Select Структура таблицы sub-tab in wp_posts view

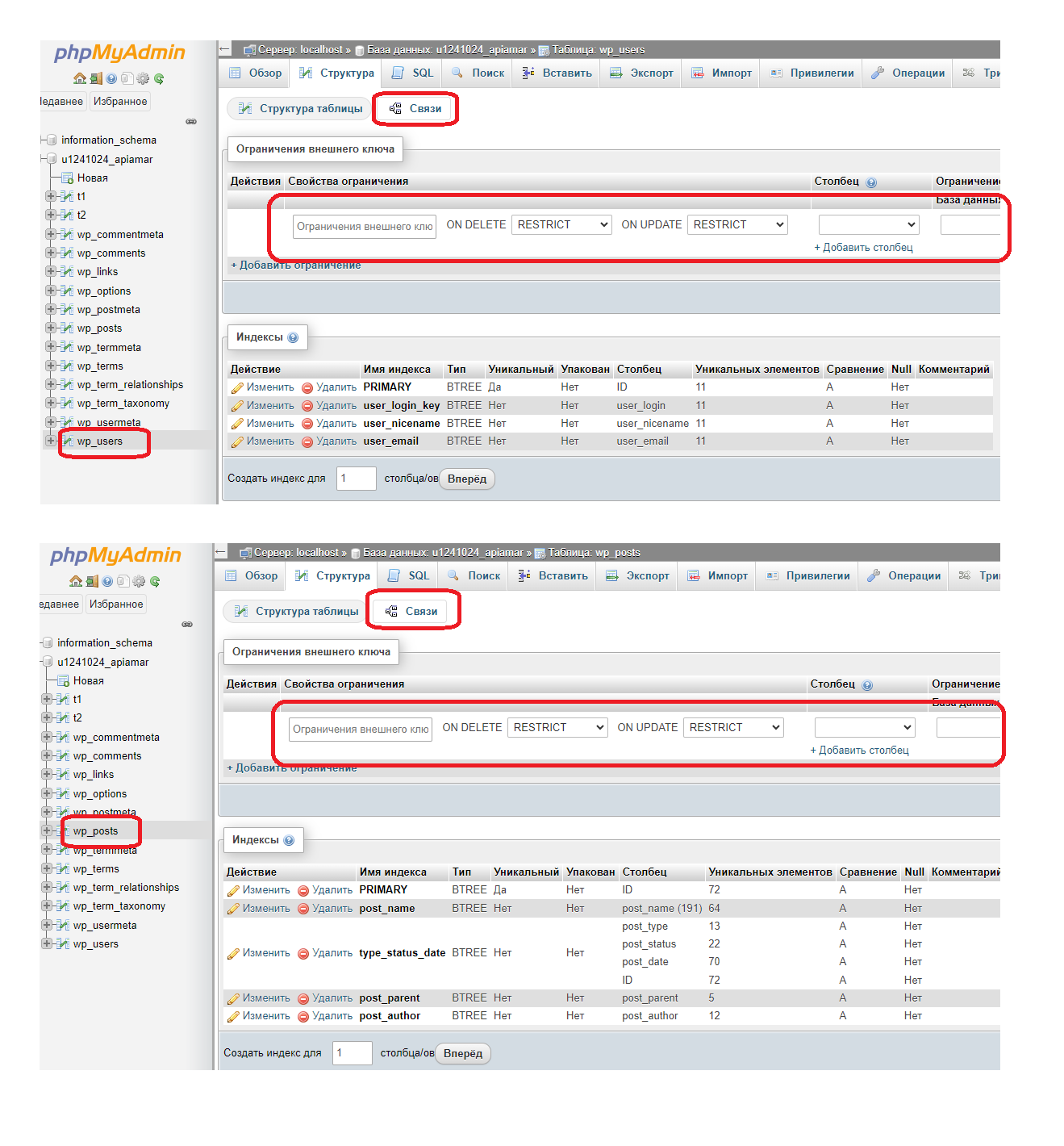[297, 612]
